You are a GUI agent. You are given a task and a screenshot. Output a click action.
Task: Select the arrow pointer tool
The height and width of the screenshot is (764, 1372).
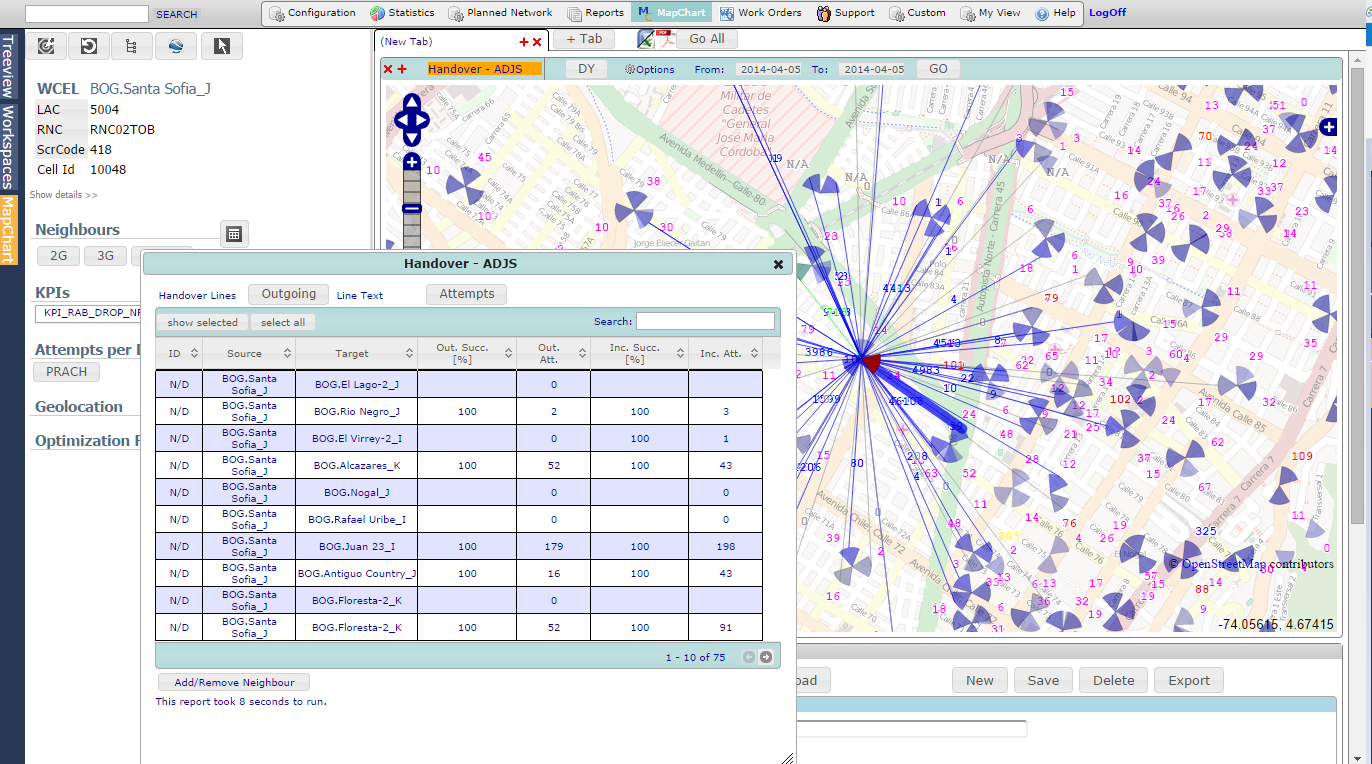pos(221,46)
